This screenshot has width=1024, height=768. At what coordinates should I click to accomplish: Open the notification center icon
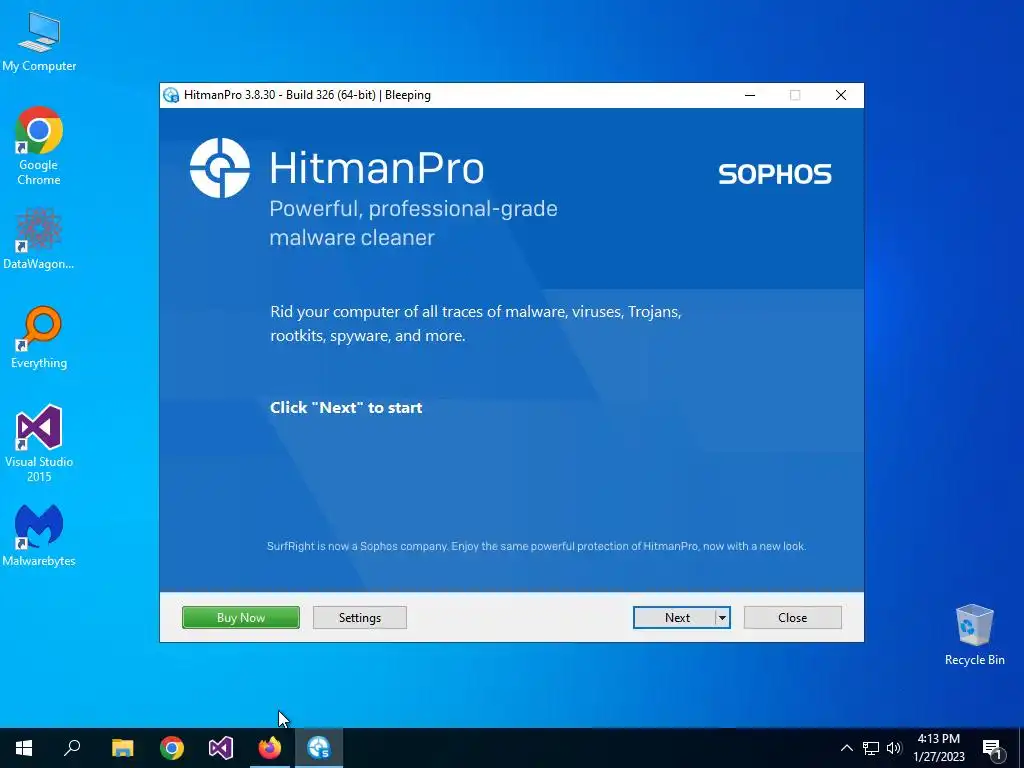[992, 749]
